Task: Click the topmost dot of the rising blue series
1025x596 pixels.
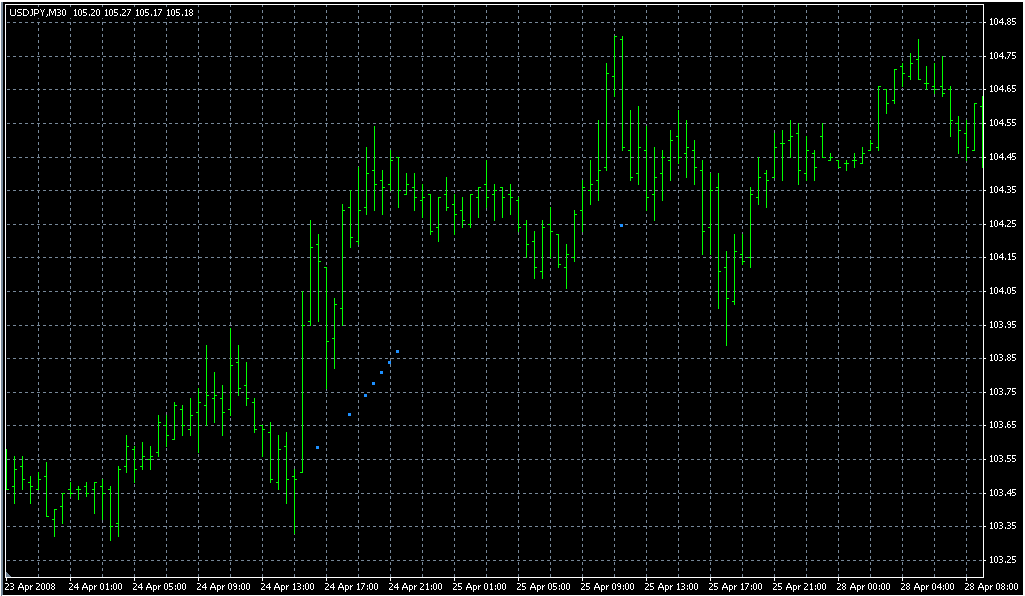Action: click(x=397, y=351)
